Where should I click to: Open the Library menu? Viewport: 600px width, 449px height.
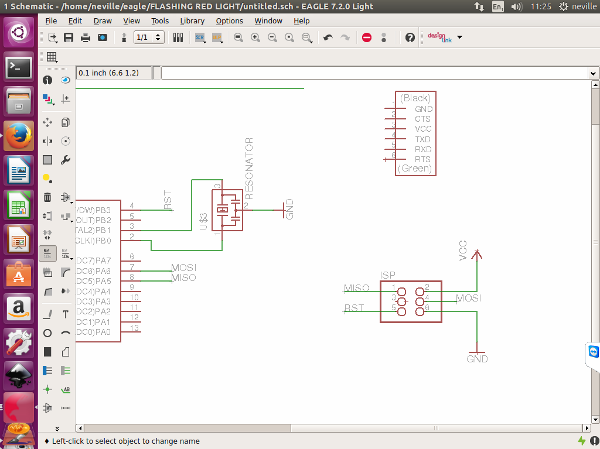[192, 20]
